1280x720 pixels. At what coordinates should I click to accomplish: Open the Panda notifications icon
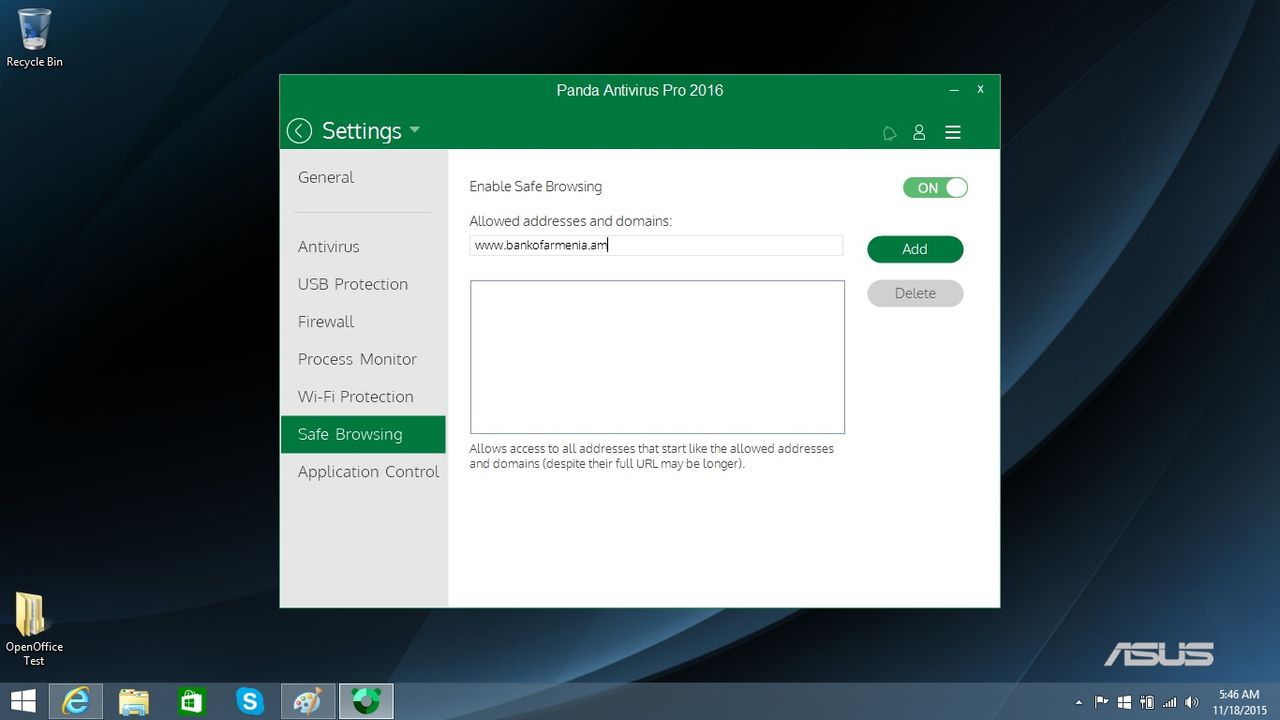(889, 133)
